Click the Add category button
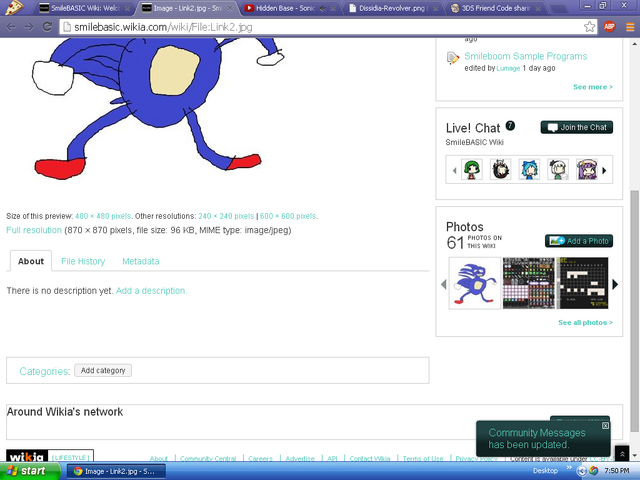 [x=103, y=370]
